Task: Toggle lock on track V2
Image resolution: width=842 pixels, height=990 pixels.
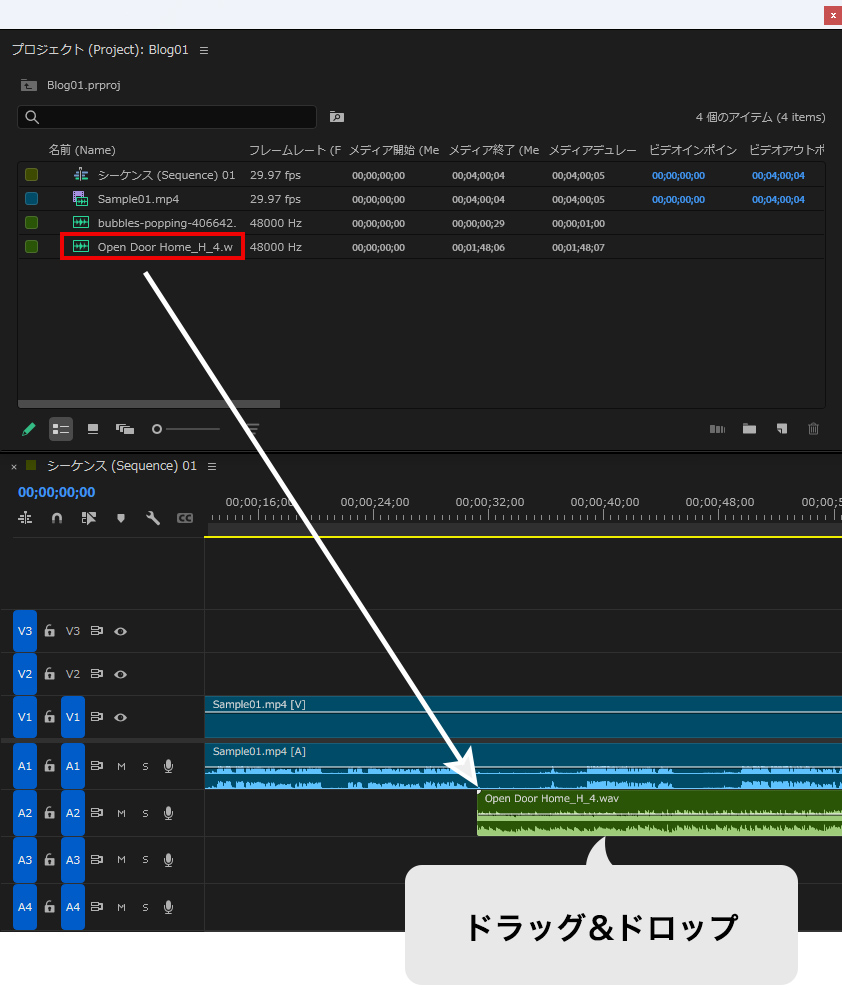Action: click(x=49, y=674)
